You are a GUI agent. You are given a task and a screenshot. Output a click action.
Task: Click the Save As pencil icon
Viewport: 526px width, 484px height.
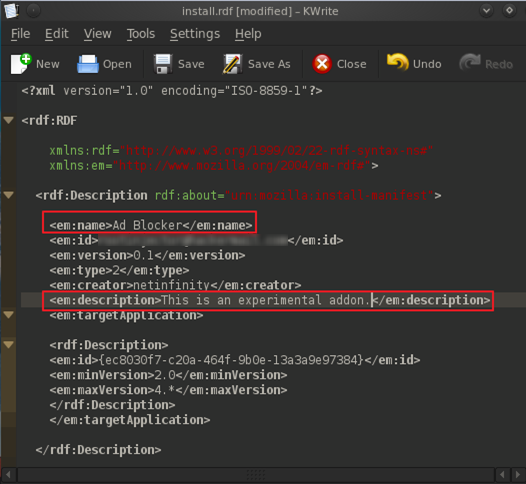[232, 64]
